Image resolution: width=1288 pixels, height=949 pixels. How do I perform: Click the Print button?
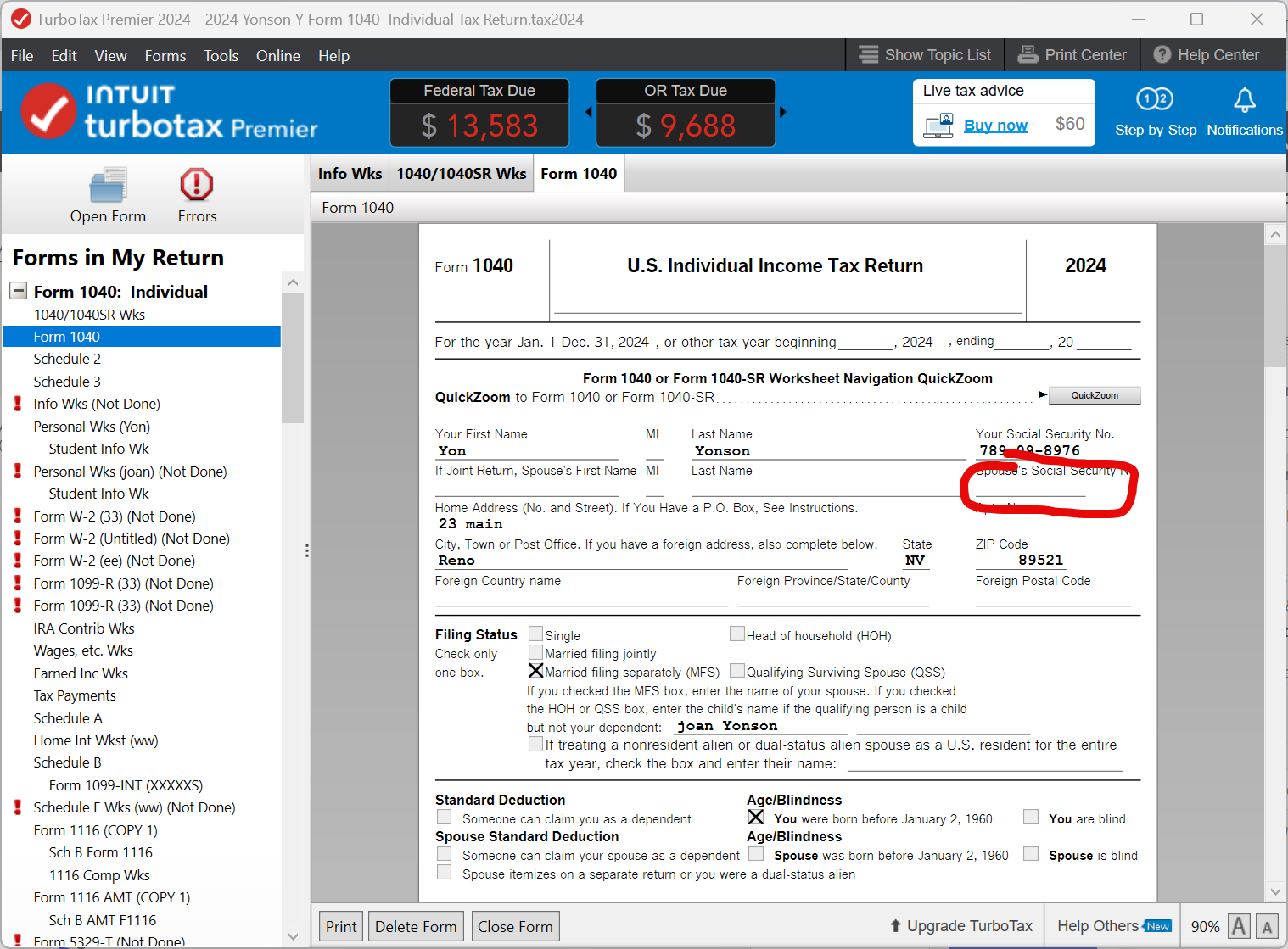(x=341, y=926)
